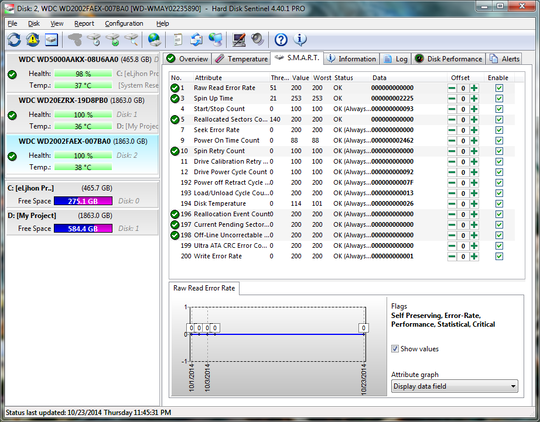
Task: Switch to the Temperature tab
Action: [241, 59]
